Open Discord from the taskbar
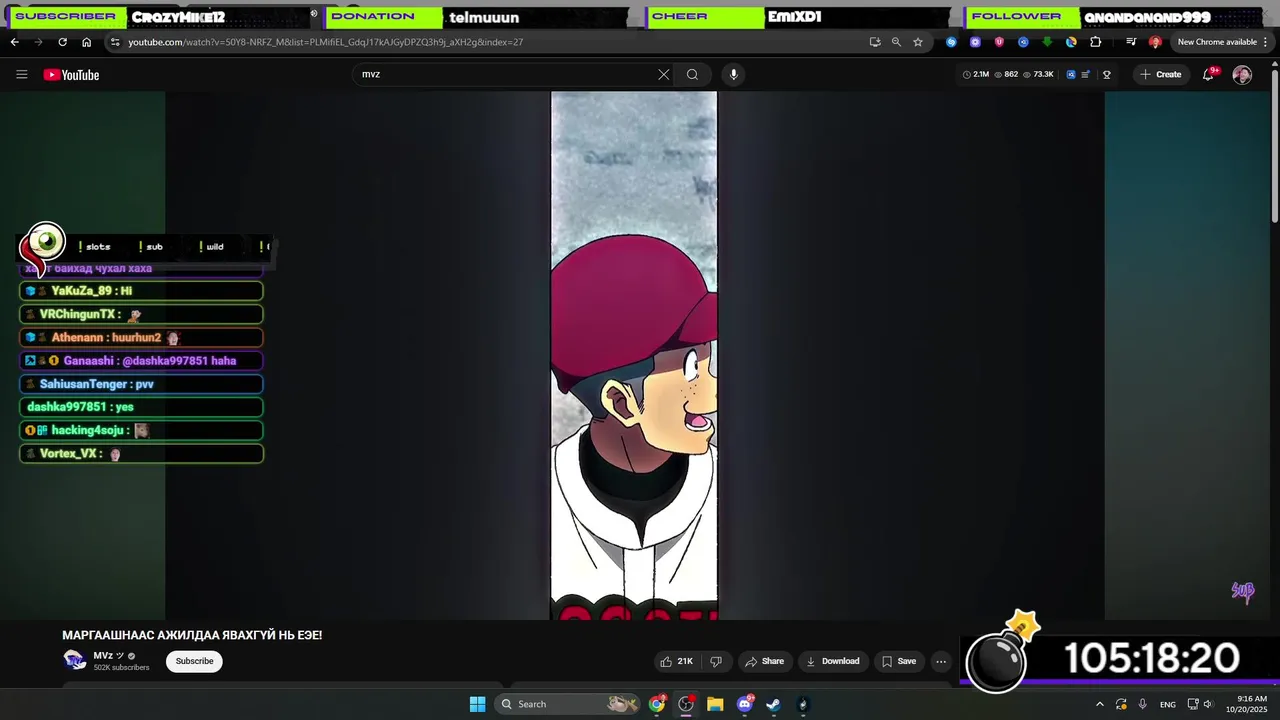Image resolution: width=1280 pixels, height=720 pixels. click(x=745, y=704)
